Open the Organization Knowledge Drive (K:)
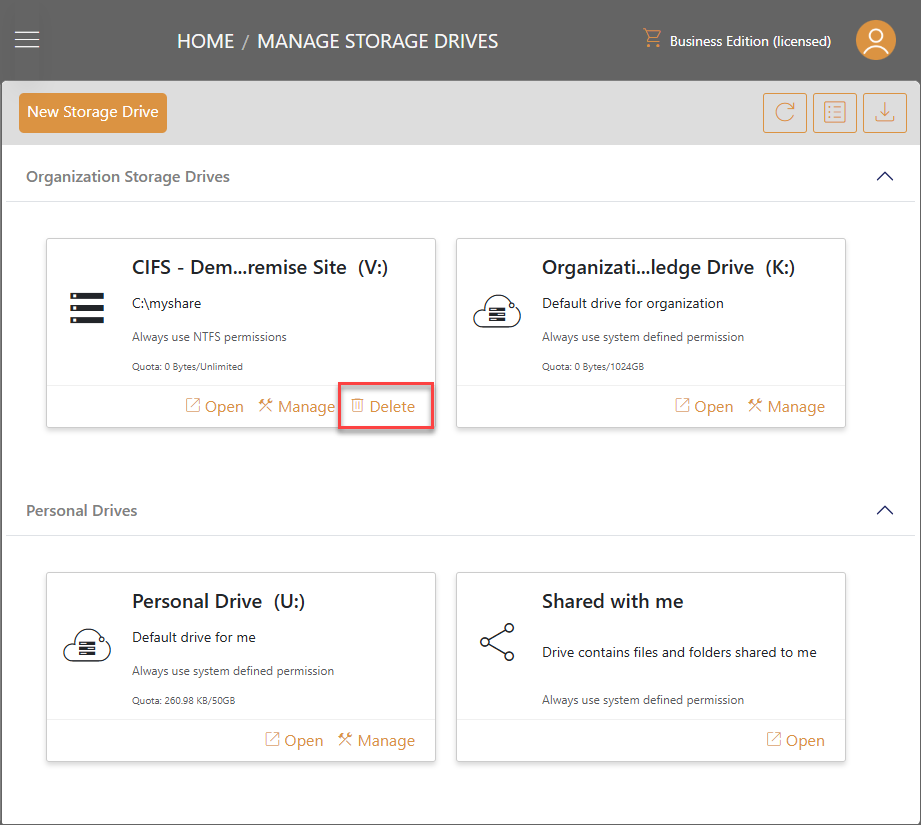The width and height of the screenshot is (921, 825). pos(704,406)
